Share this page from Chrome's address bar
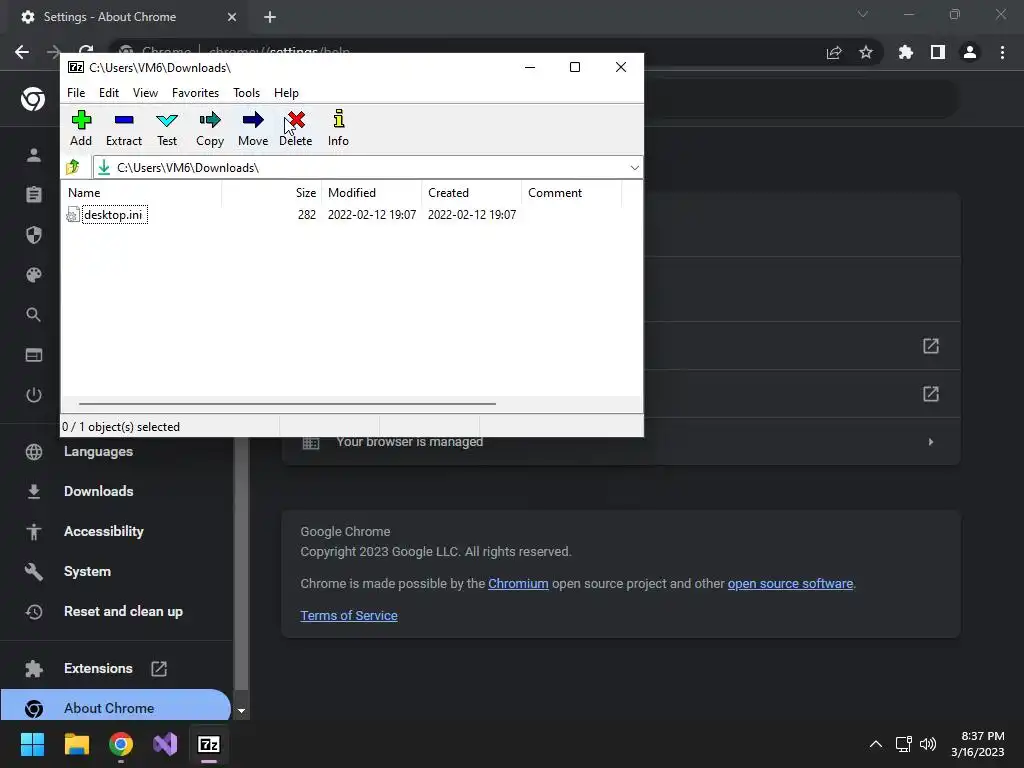The width and height of the screenshot is (1024, 768). pos(834,52)
